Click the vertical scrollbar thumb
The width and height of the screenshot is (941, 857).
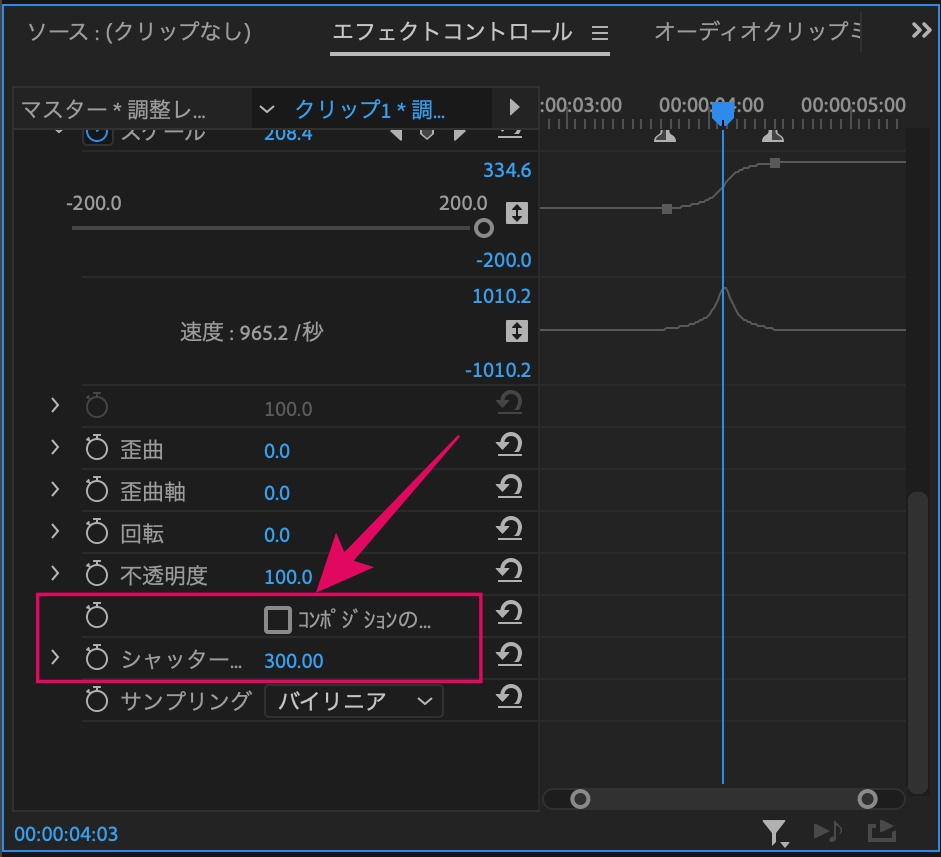(x=918, y=642)
